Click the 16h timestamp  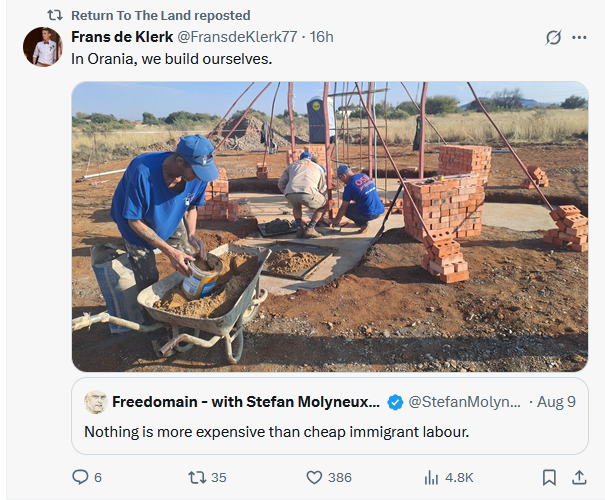pyautogui.click(x=322, y=37)
